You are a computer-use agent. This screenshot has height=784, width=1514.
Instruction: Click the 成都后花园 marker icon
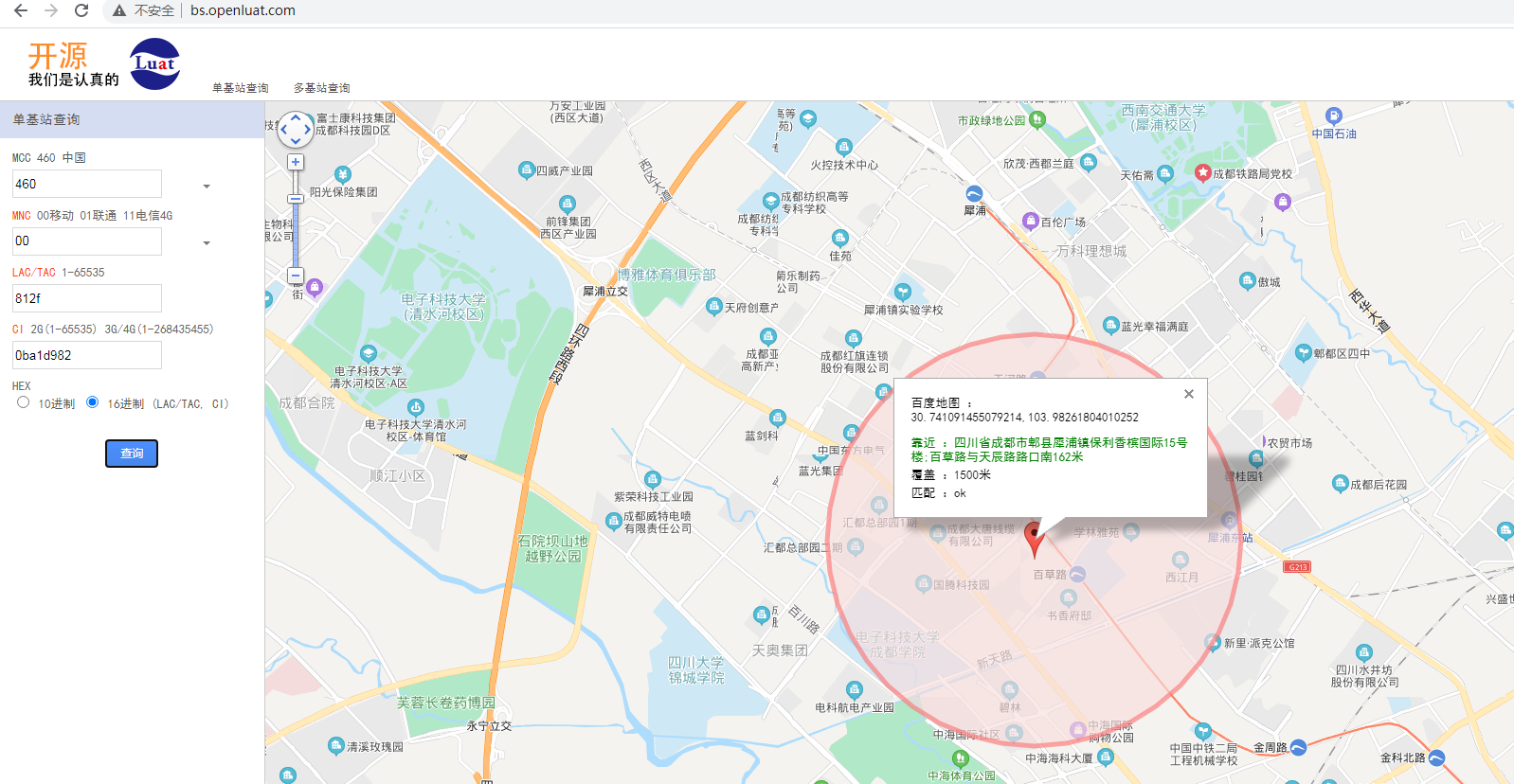[x=1341, y=484]
